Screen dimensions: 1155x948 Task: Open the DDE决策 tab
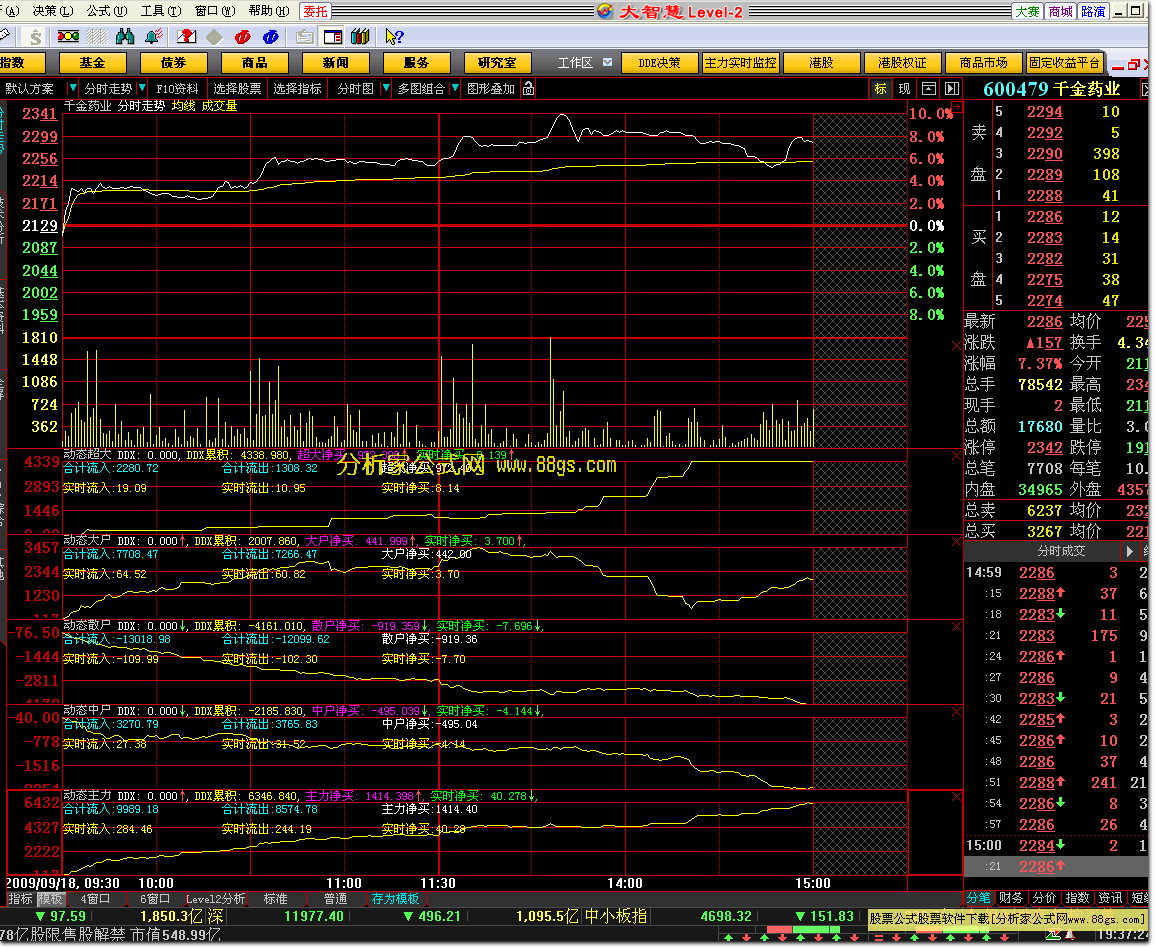point(659,63)
